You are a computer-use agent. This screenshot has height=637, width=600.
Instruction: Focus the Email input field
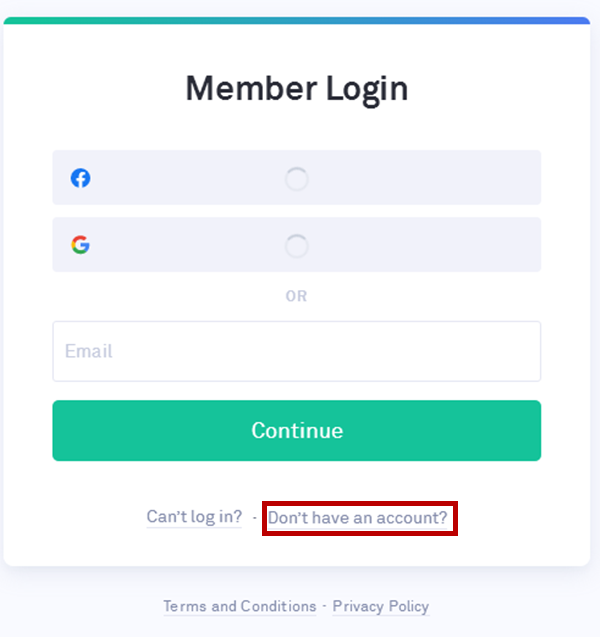click(297, 351)
